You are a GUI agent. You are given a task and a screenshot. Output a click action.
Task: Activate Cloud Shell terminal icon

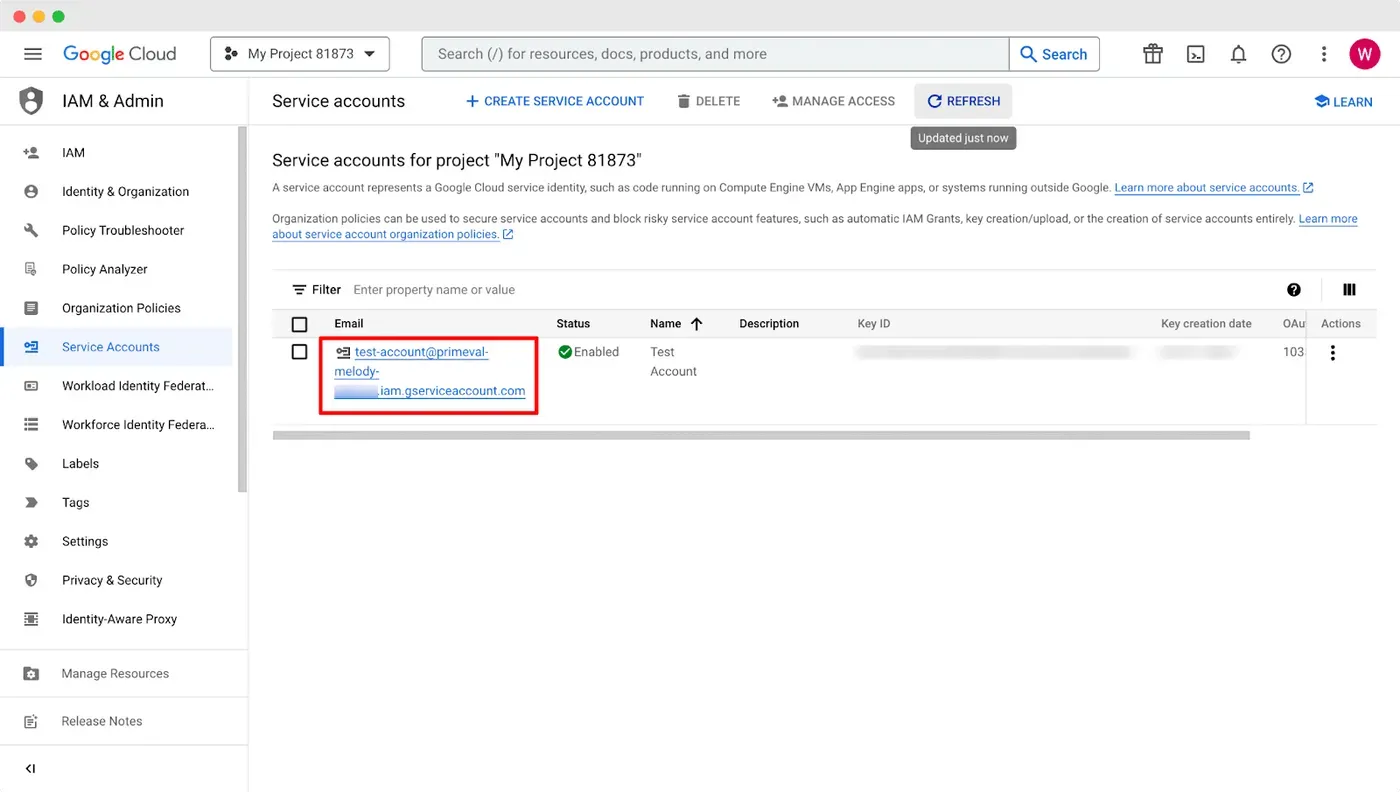[1196, 54]
